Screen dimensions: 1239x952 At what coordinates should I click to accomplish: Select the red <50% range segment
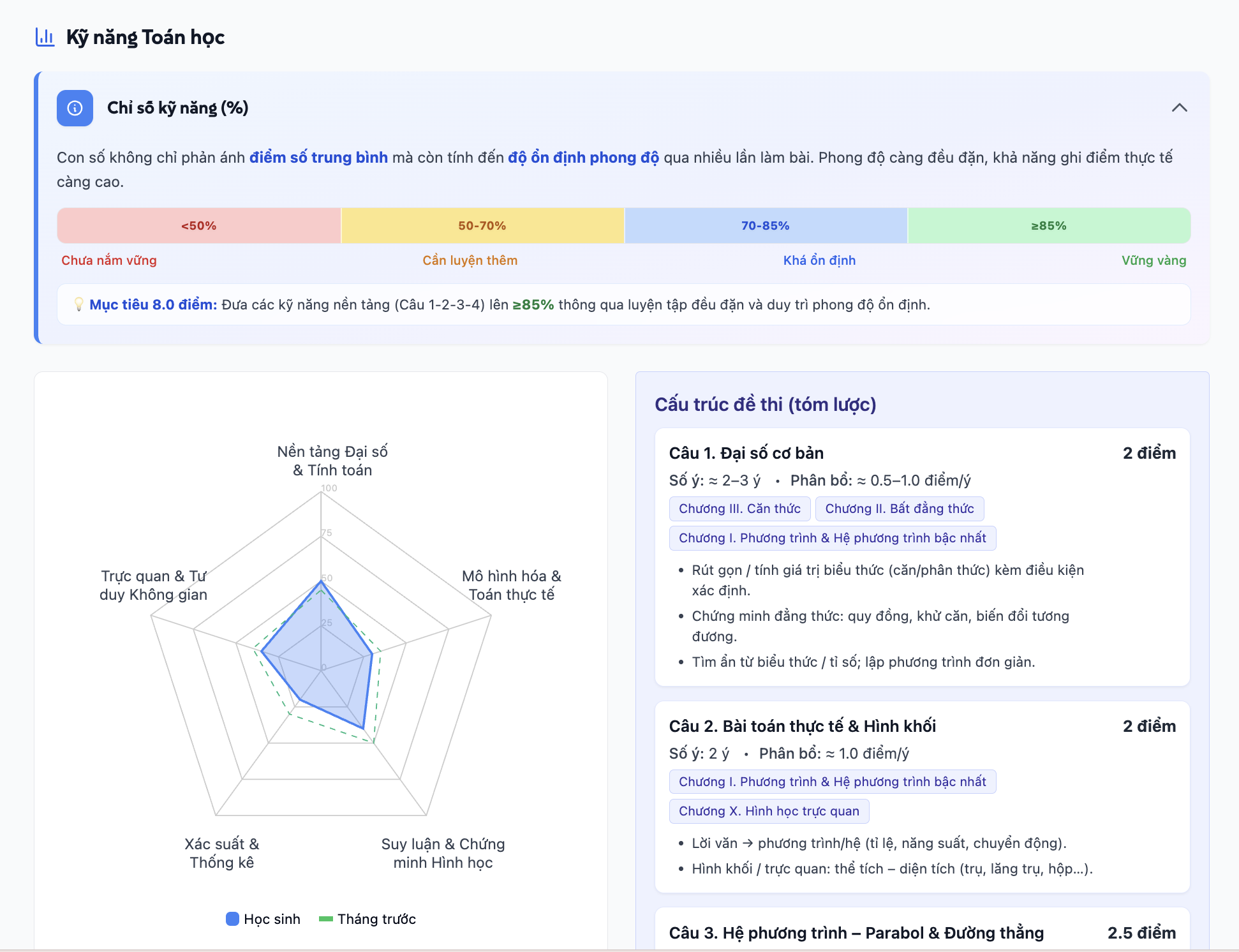coord(199,226)
